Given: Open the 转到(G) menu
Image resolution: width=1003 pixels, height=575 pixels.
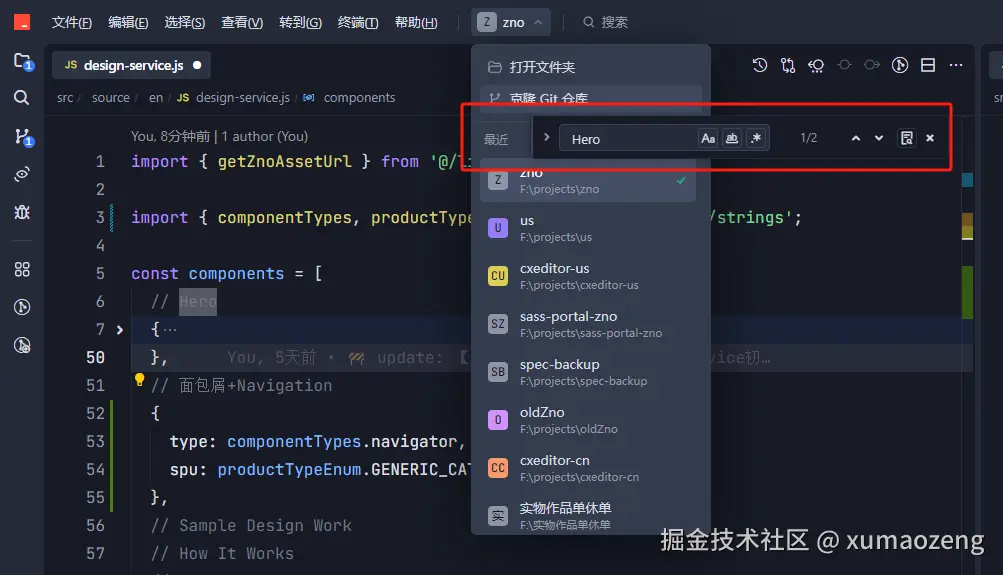Looking at the screenshot, I should (x=301, y=22).
